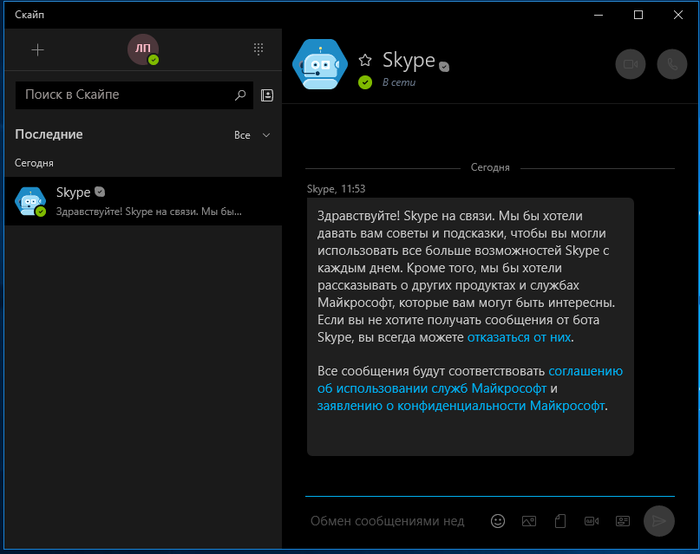700x554 pixels.
Task: Click the message input field
Action: pos(390,521)
